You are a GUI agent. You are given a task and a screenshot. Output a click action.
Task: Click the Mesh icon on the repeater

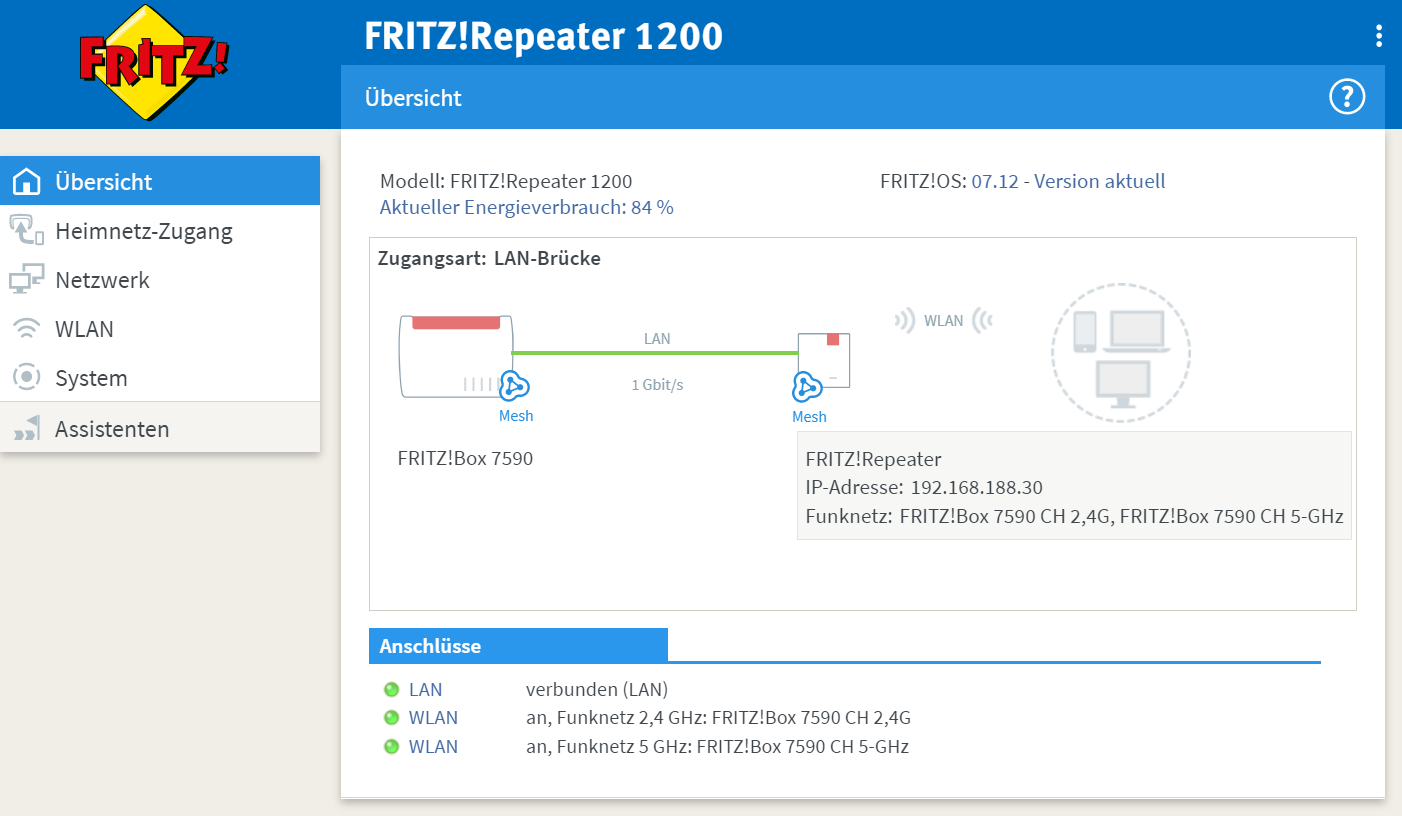[807, 386]
